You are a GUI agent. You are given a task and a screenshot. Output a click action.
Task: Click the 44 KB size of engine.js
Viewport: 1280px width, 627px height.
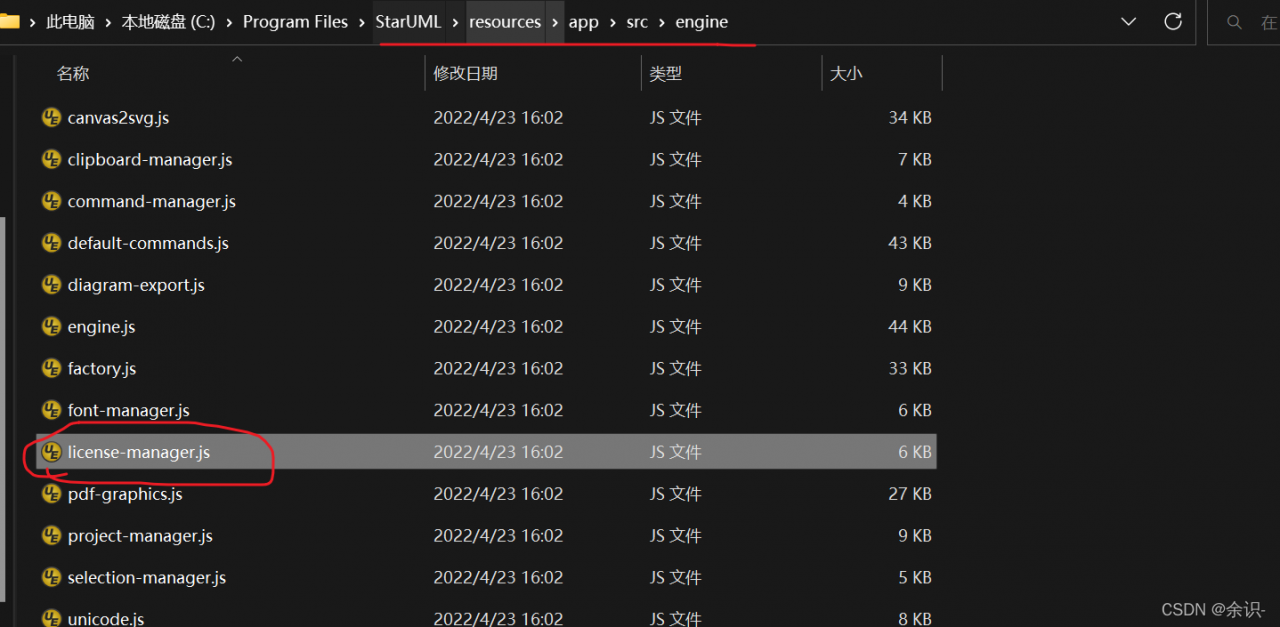(x=910, y=327)
